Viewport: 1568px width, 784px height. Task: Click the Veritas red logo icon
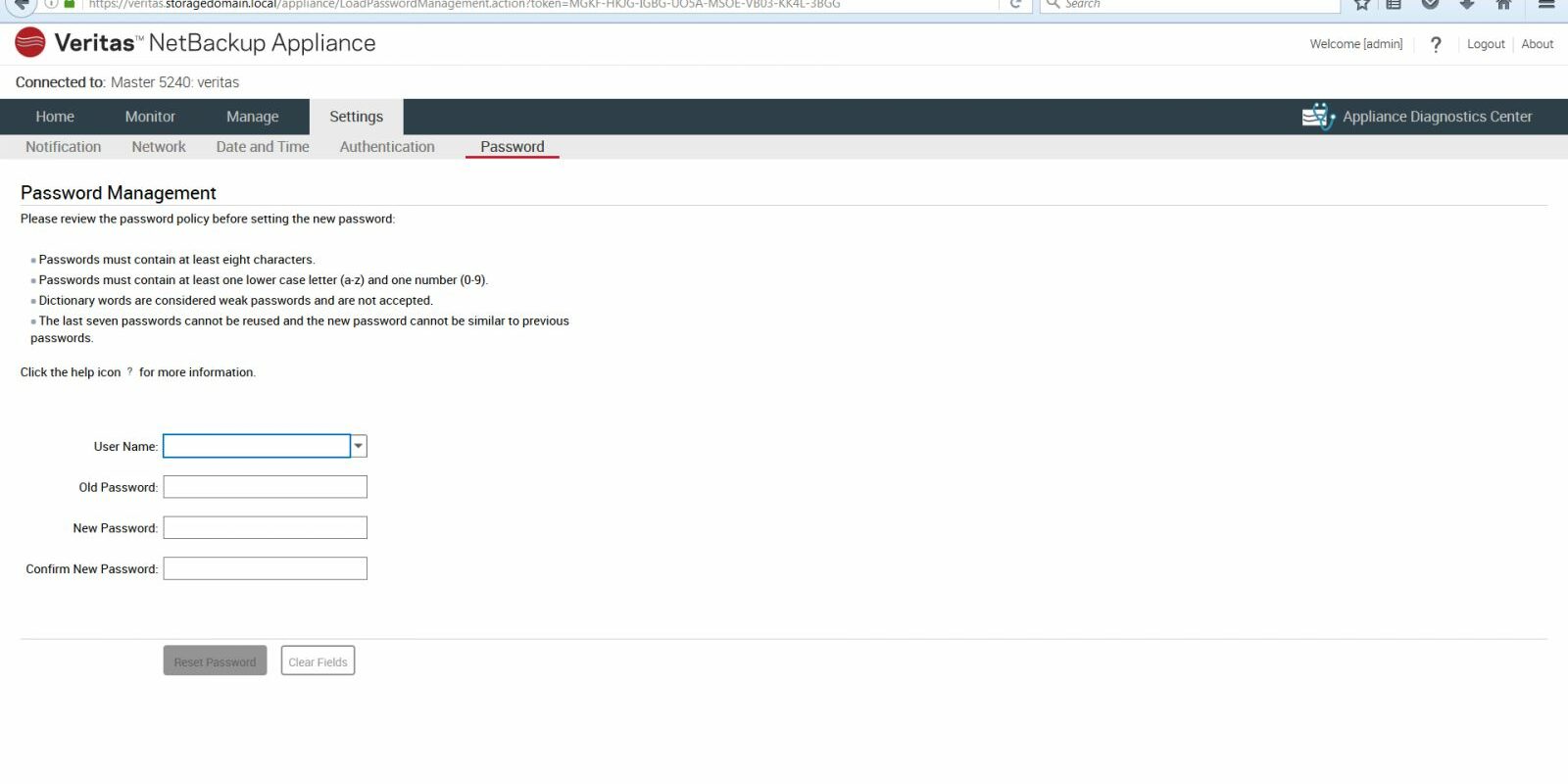(30, 43)
